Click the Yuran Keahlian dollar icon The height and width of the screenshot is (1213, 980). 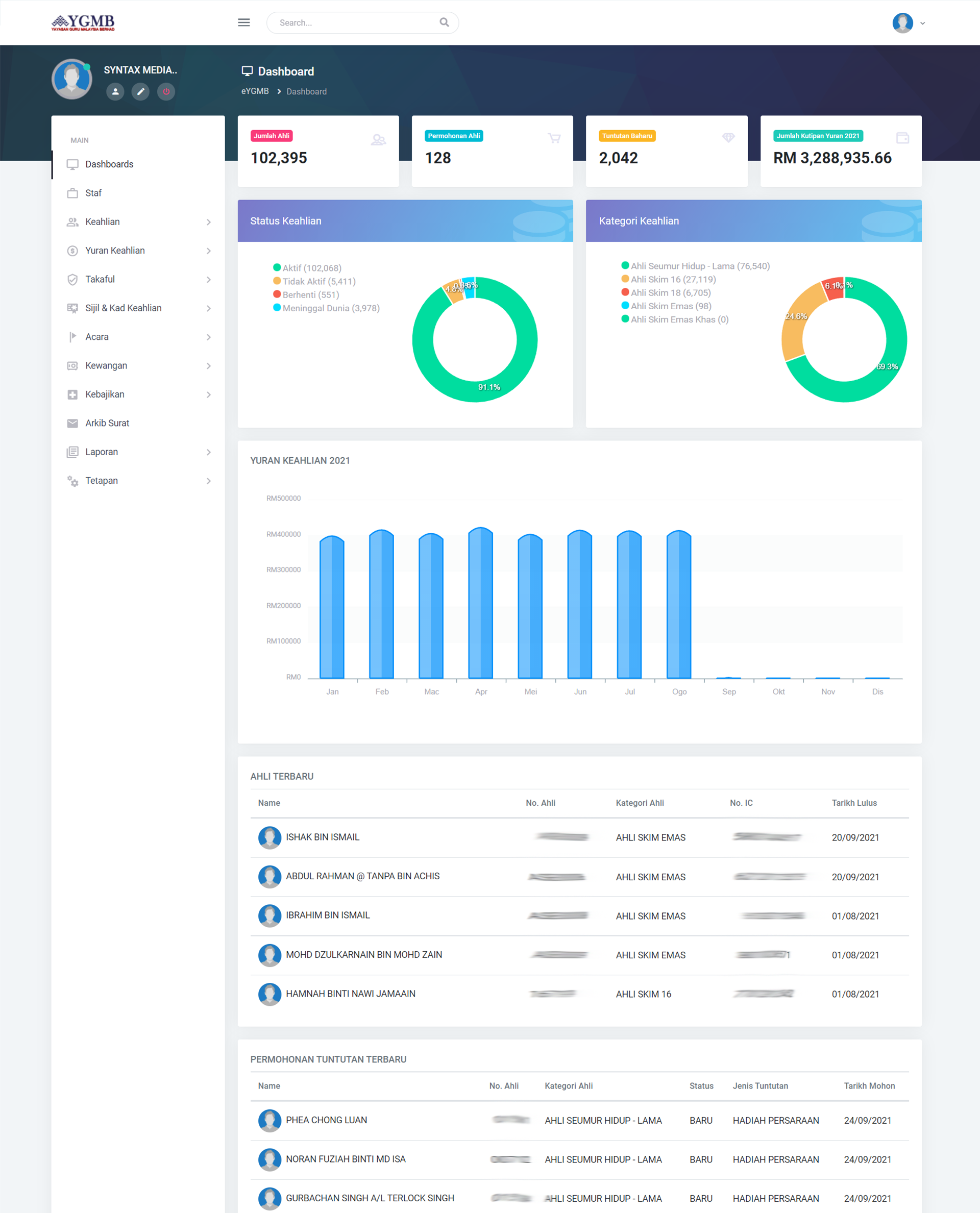tap(72, 251)
